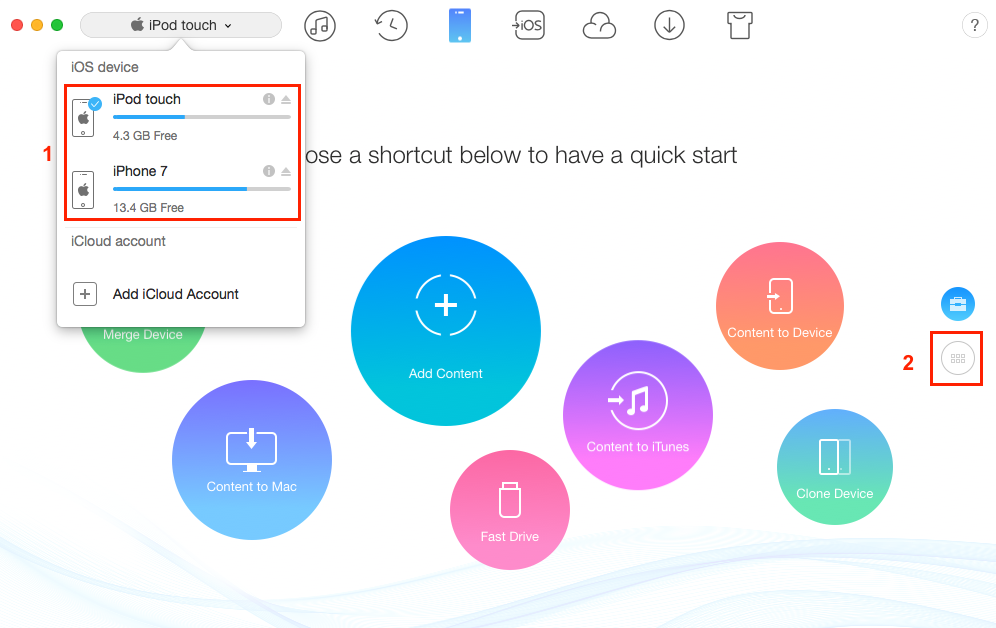996x628 pixels.
Task: Open the Content to iTunes shortcut
Action: point(638,415)
